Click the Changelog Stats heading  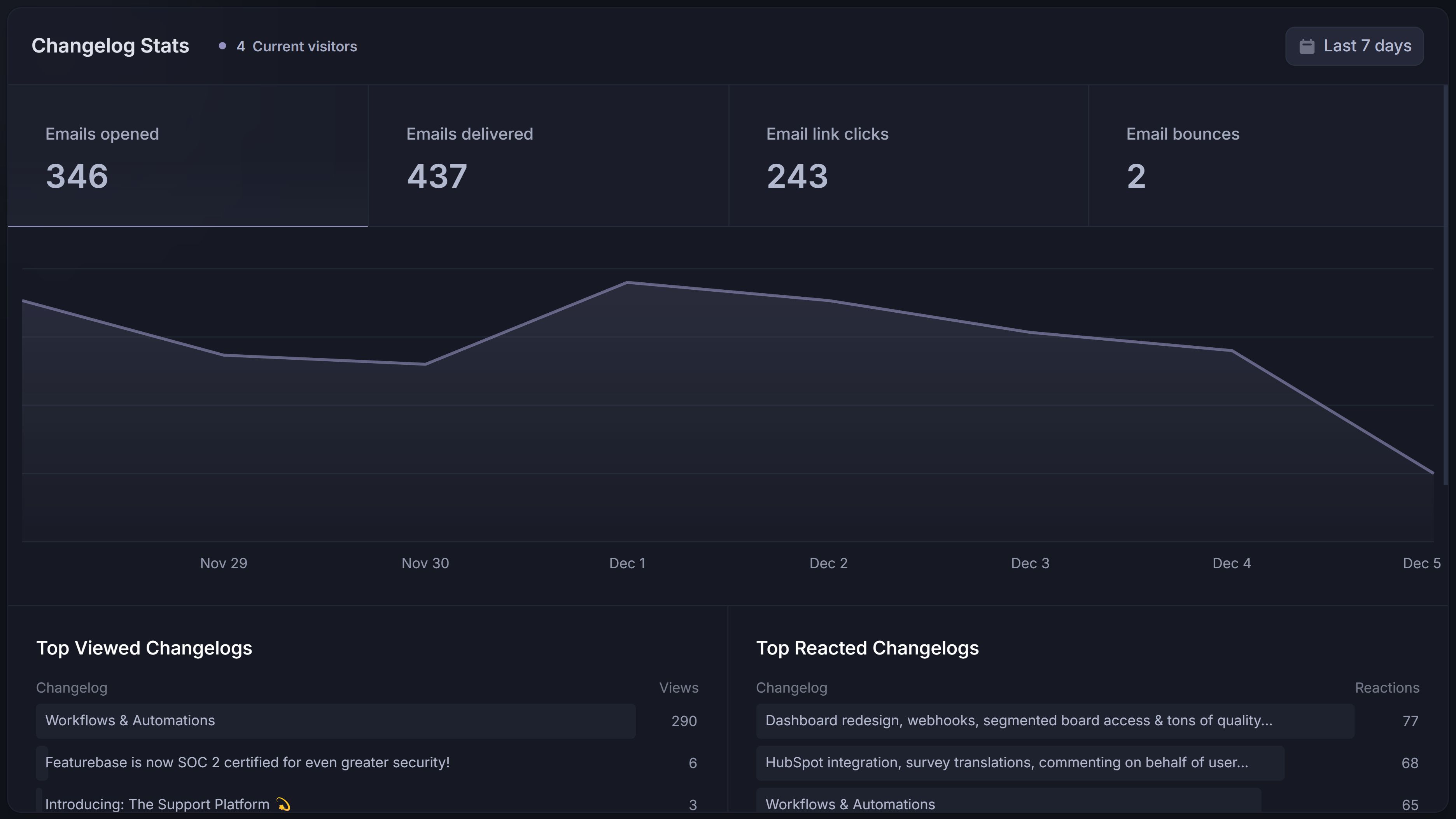(x=110, y=46)
